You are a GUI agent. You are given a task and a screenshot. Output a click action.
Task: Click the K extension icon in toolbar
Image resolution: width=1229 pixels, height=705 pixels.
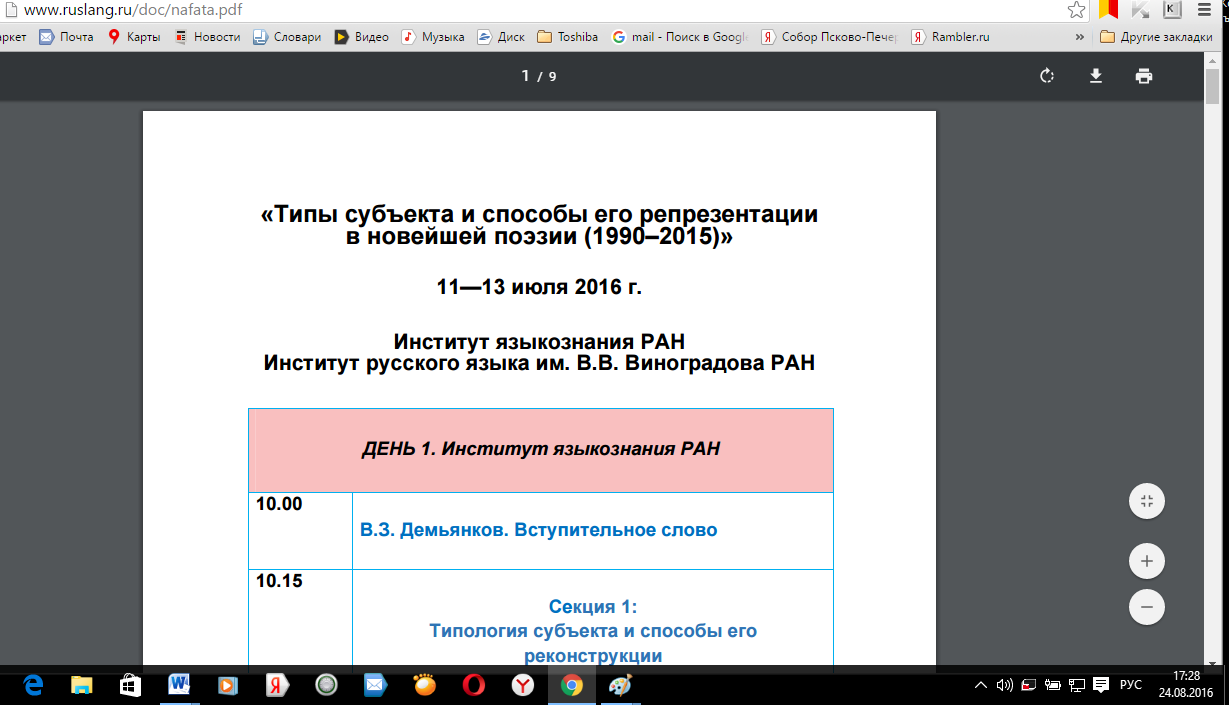pos(1172,10)
